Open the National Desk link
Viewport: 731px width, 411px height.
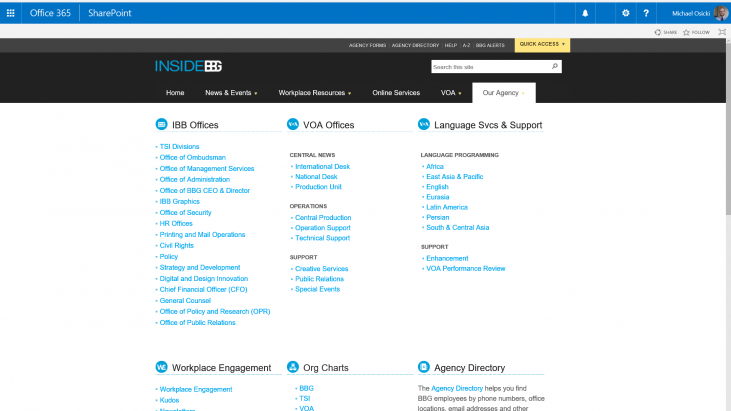coord(316,177)
